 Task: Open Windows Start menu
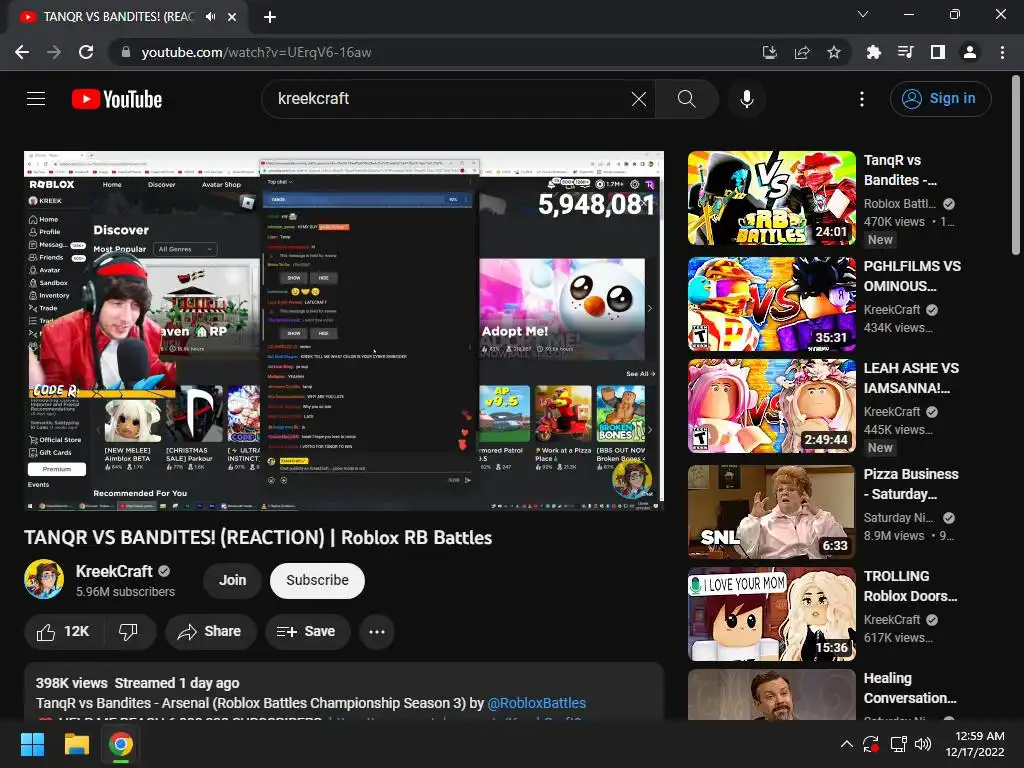click(32, 744)
